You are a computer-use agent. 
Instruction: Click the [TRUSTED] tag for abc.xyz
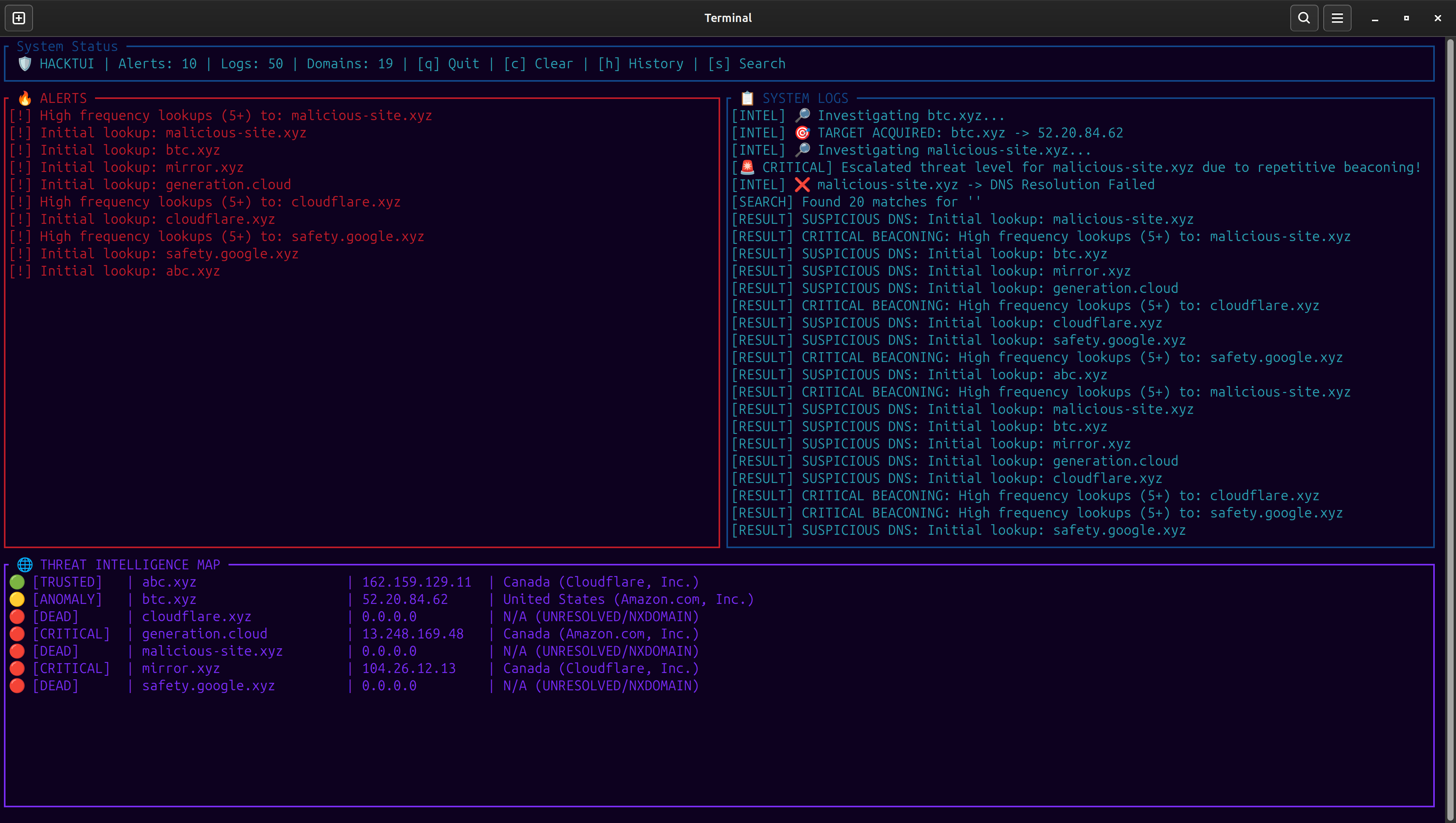pos(67,582)
